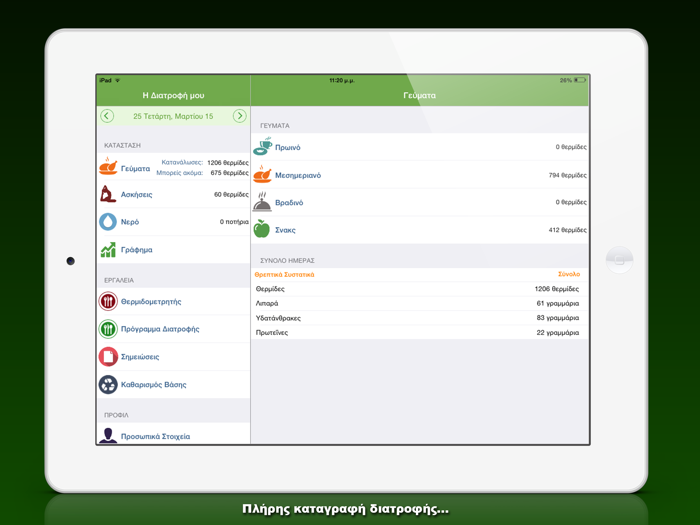
Task: Click the Wi-Fi icon in status bar
Action: pos(118,80)
